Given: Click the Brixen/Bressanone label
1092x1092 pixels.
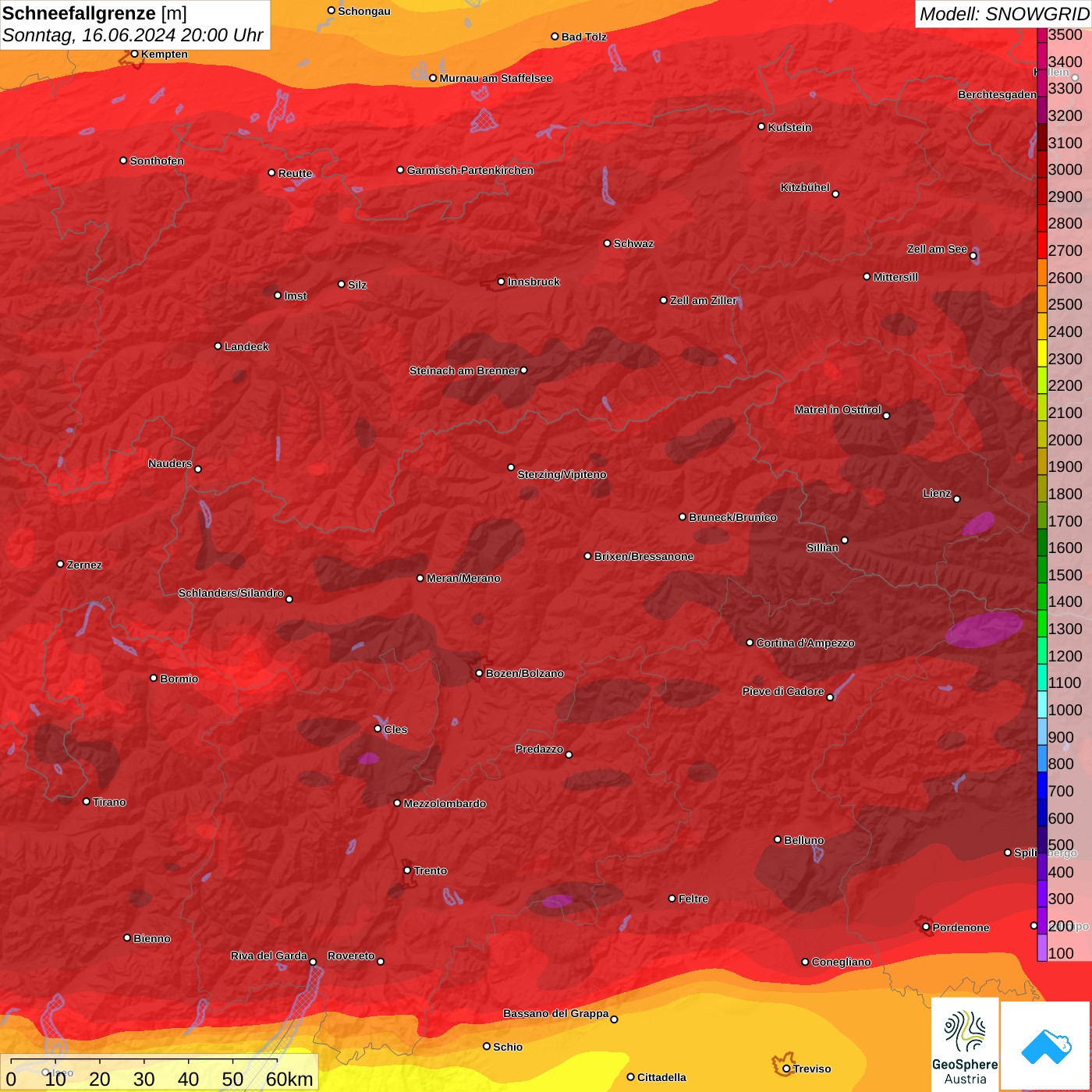Looking at the screenshot, I should point(643,556).
